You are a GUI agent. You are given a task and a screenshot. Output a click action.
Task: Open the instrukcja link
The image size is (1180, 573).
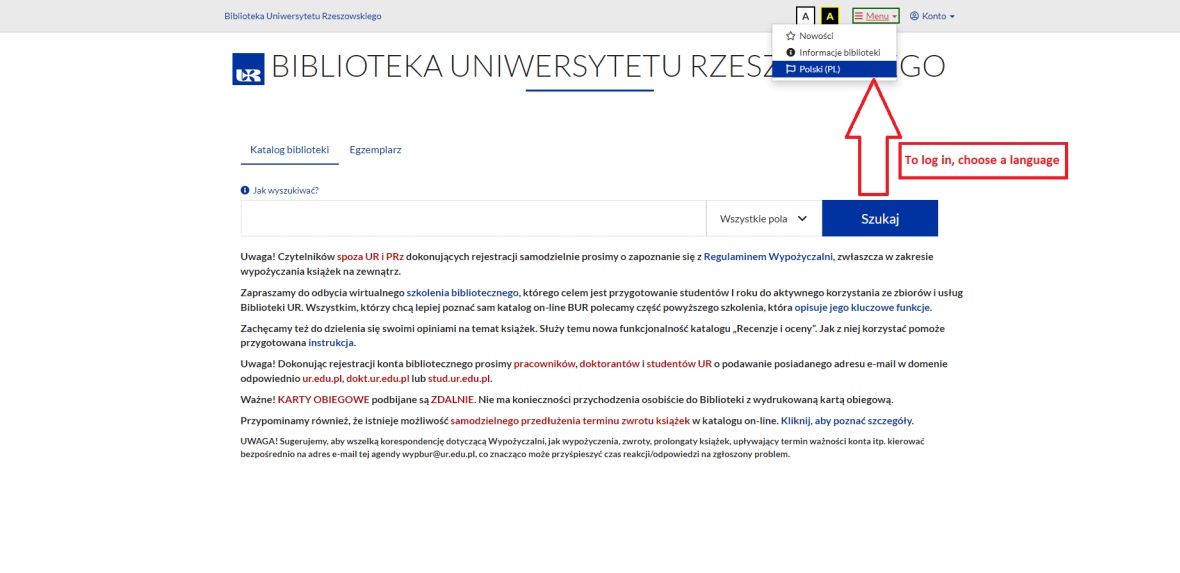point(331,343)
